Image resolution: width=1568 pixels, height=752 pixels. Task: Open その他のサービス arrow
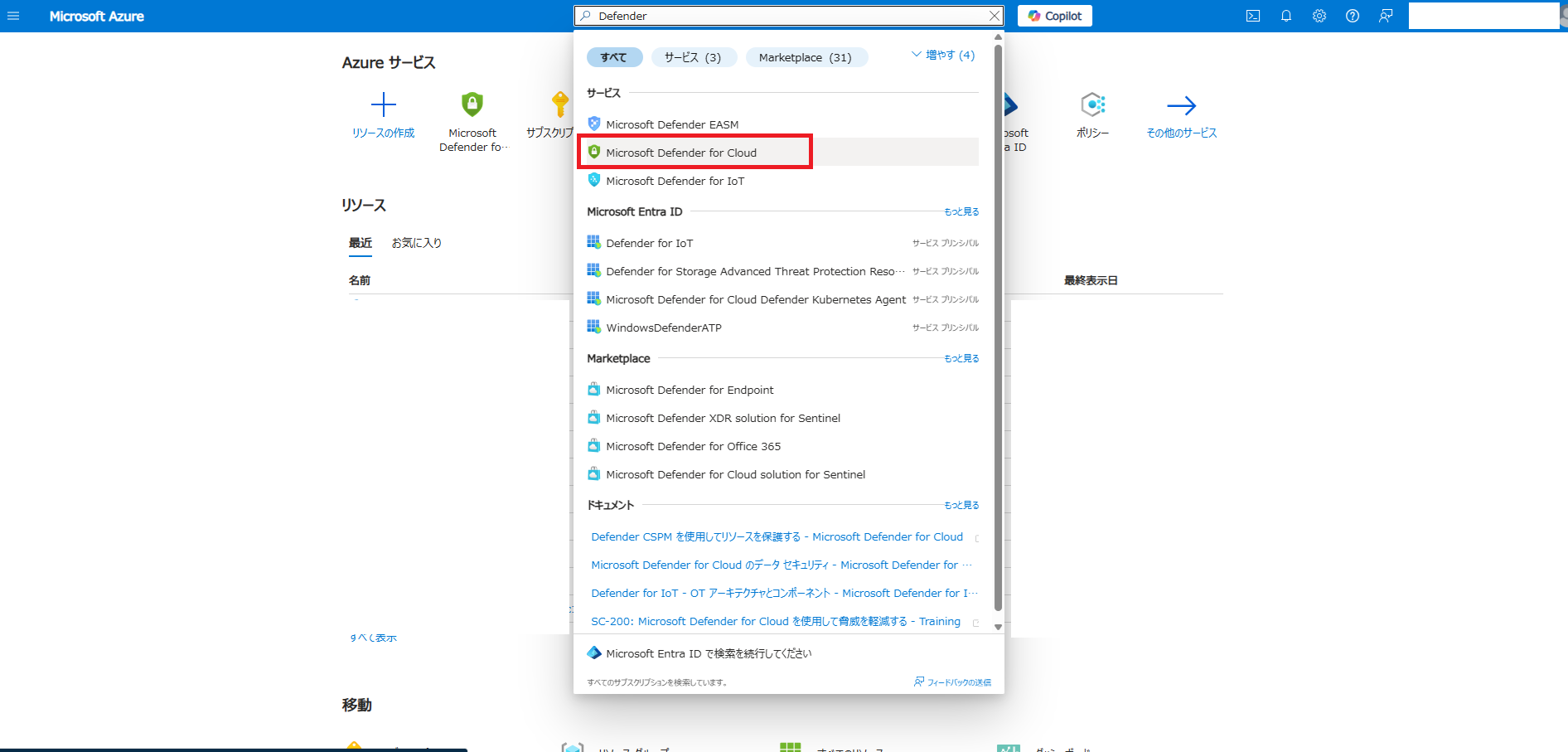point(1181,105)
